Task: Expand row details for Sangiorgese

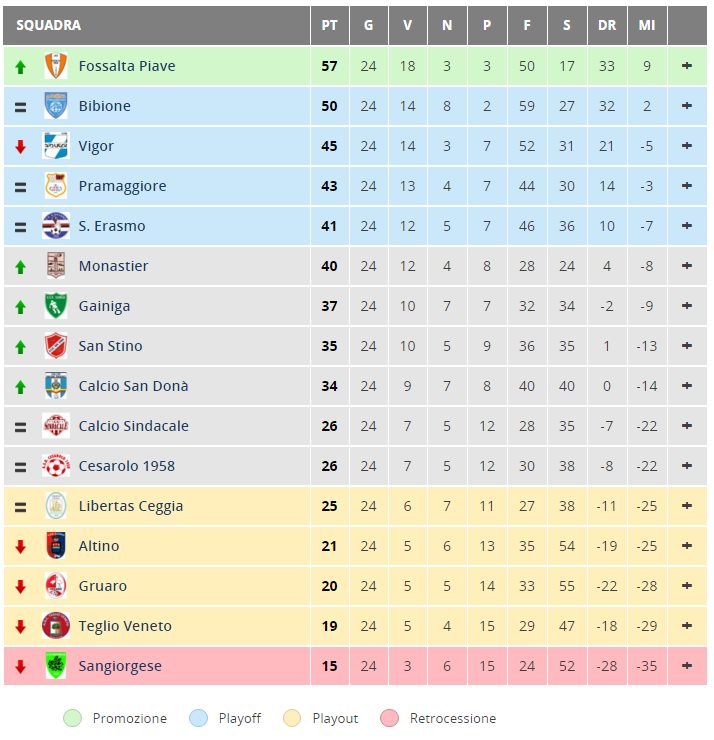Action: (687, 665)
